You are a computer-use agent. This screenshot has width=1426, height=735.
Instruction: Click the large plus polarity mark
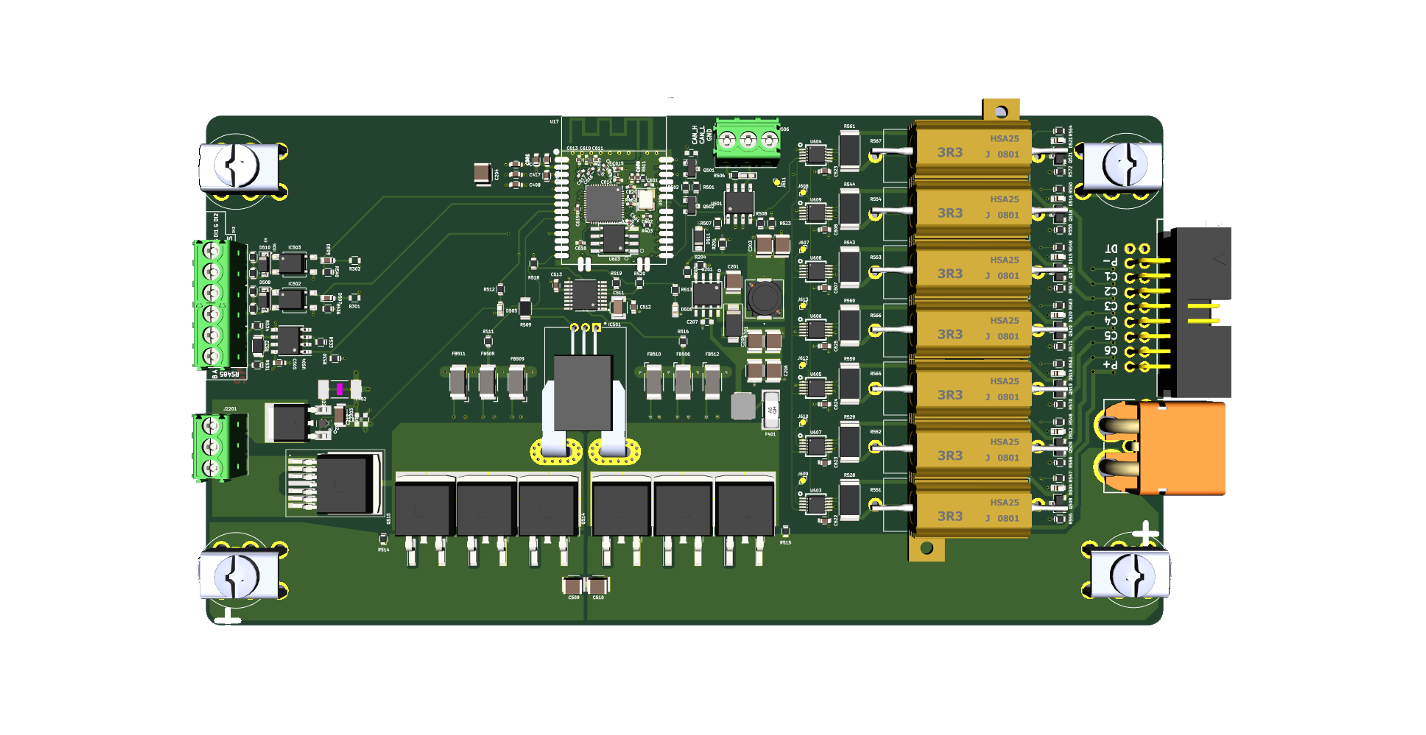pos(1146,534)
